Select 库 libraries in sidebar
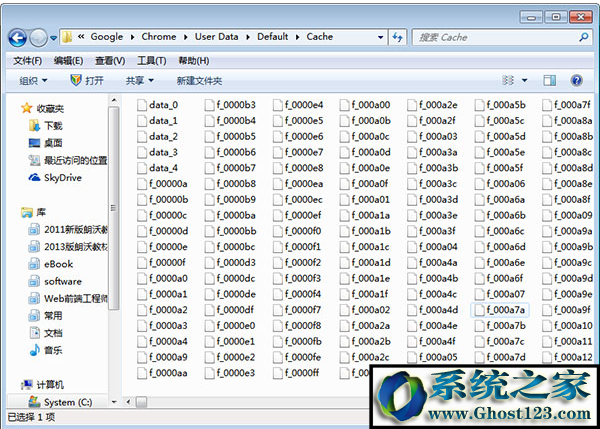The image size is (600, 429). click(34, 212)
